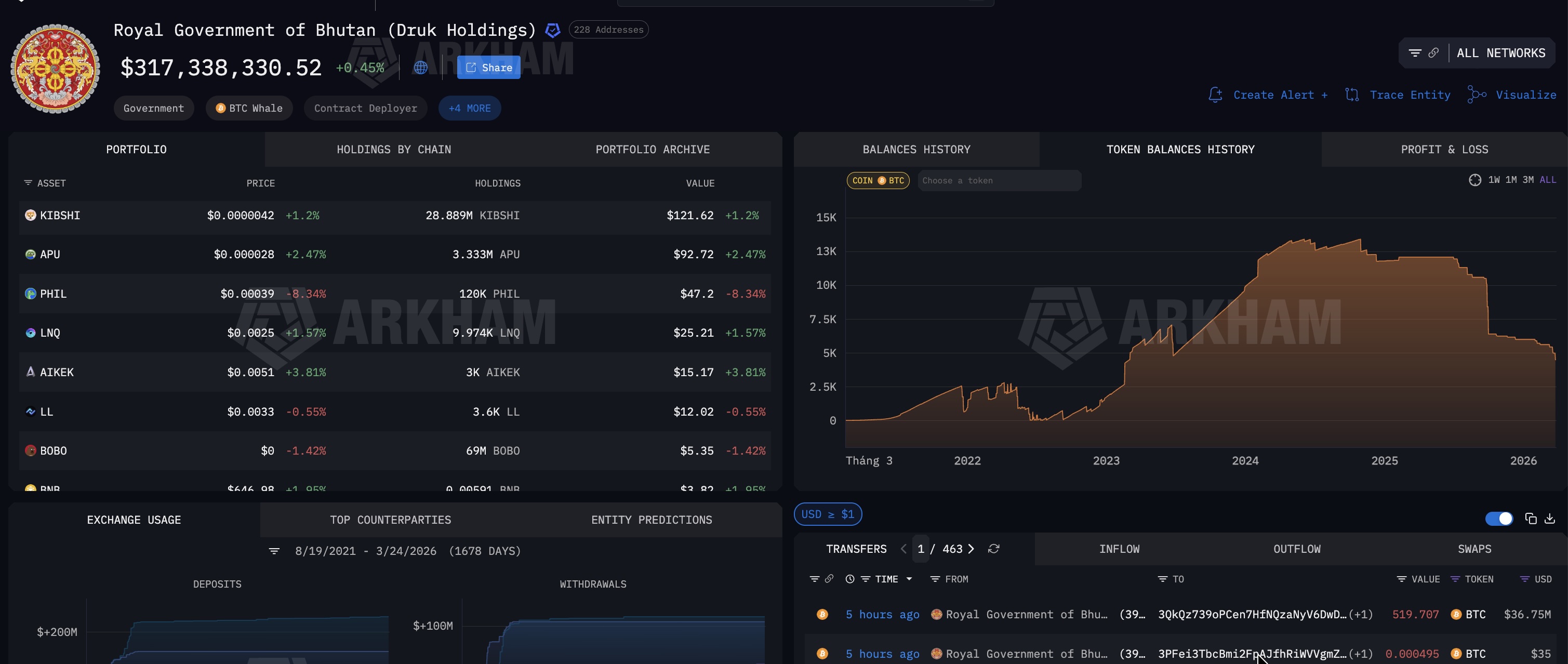Click the clock icon in the TIME column
This screenshot has width=1568, height=664.
pos(850,579)
